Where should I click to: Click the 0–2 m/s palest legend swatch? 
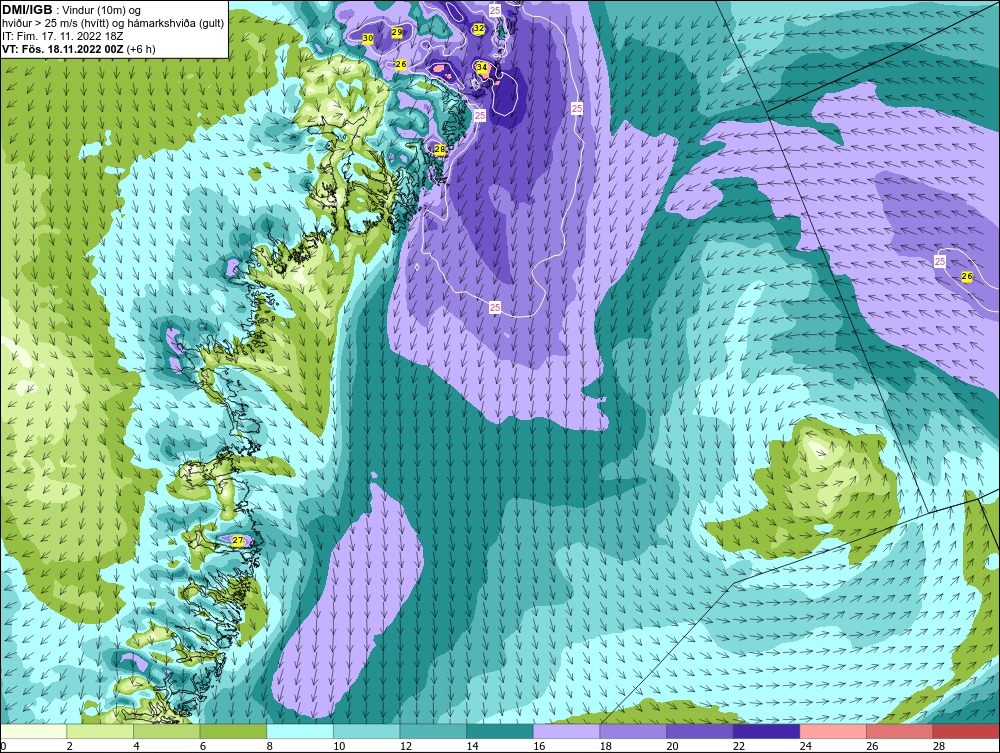[x=33, y=731]
